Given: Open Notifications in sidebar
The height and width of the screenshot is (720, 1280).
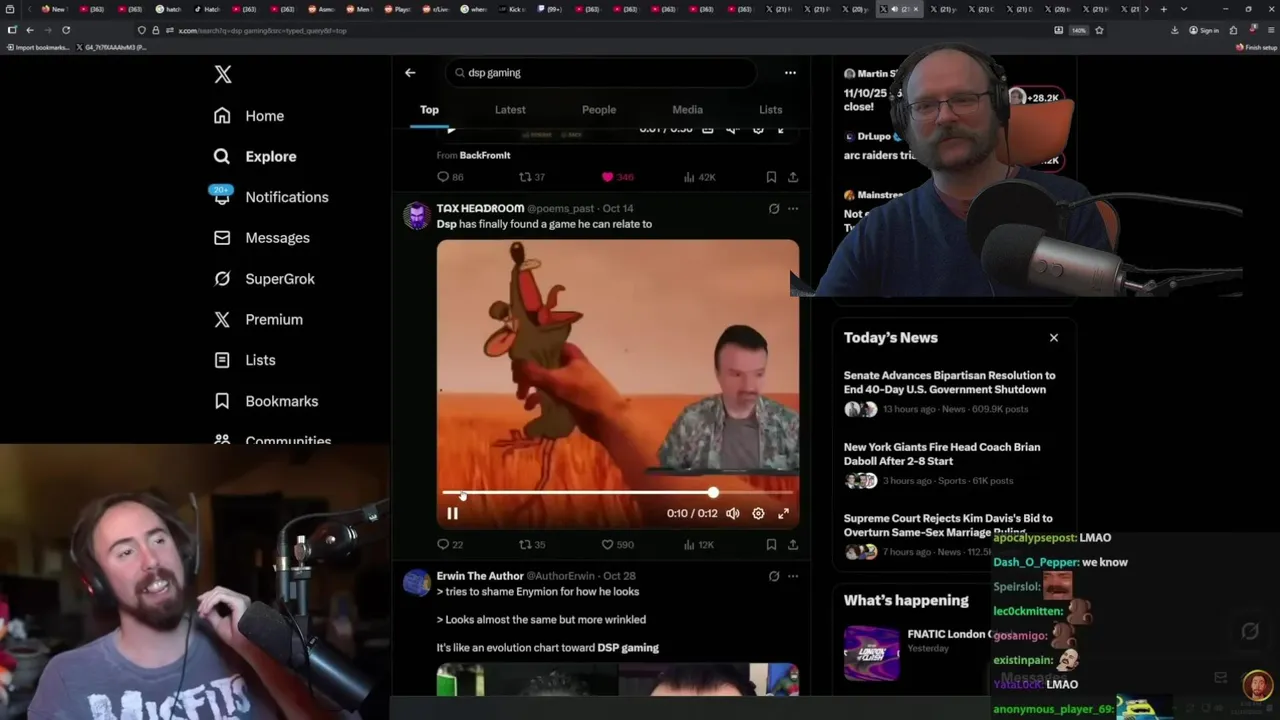Looking at the screenshot, I should tap(270, 197).
